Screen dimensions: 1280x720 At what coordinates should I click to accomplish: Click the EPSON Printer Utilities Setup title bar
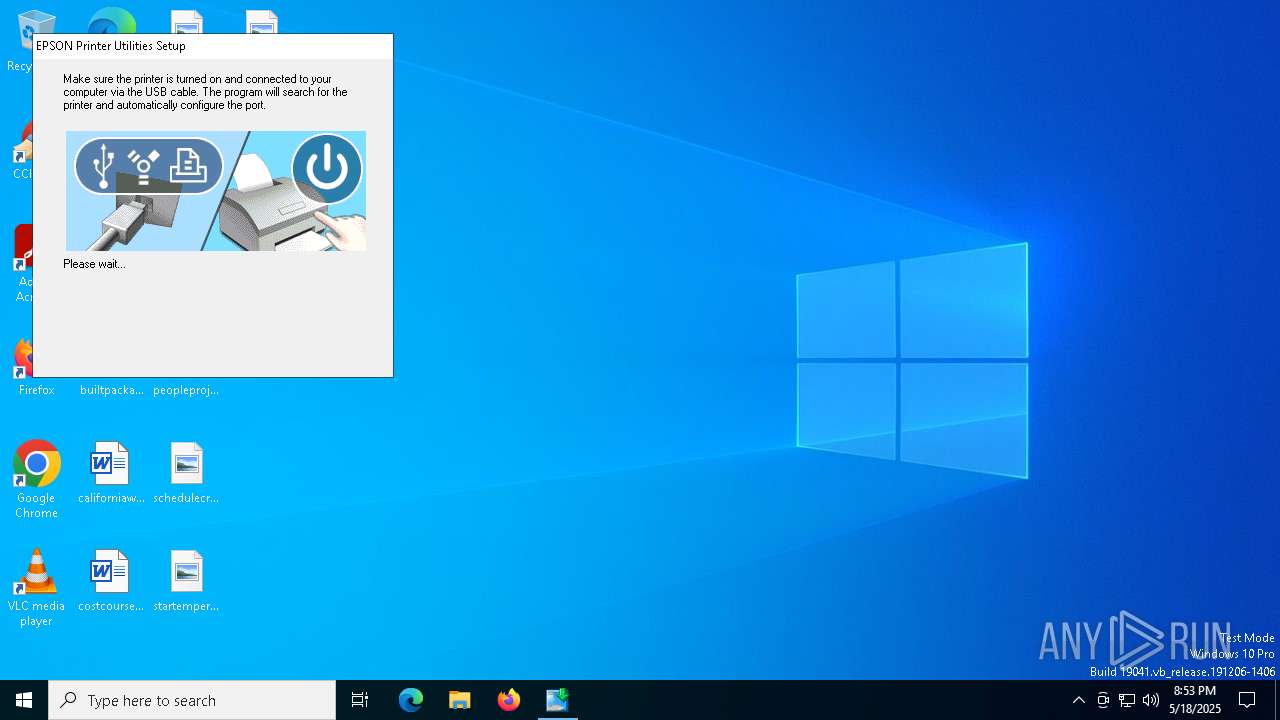point(213,46)
